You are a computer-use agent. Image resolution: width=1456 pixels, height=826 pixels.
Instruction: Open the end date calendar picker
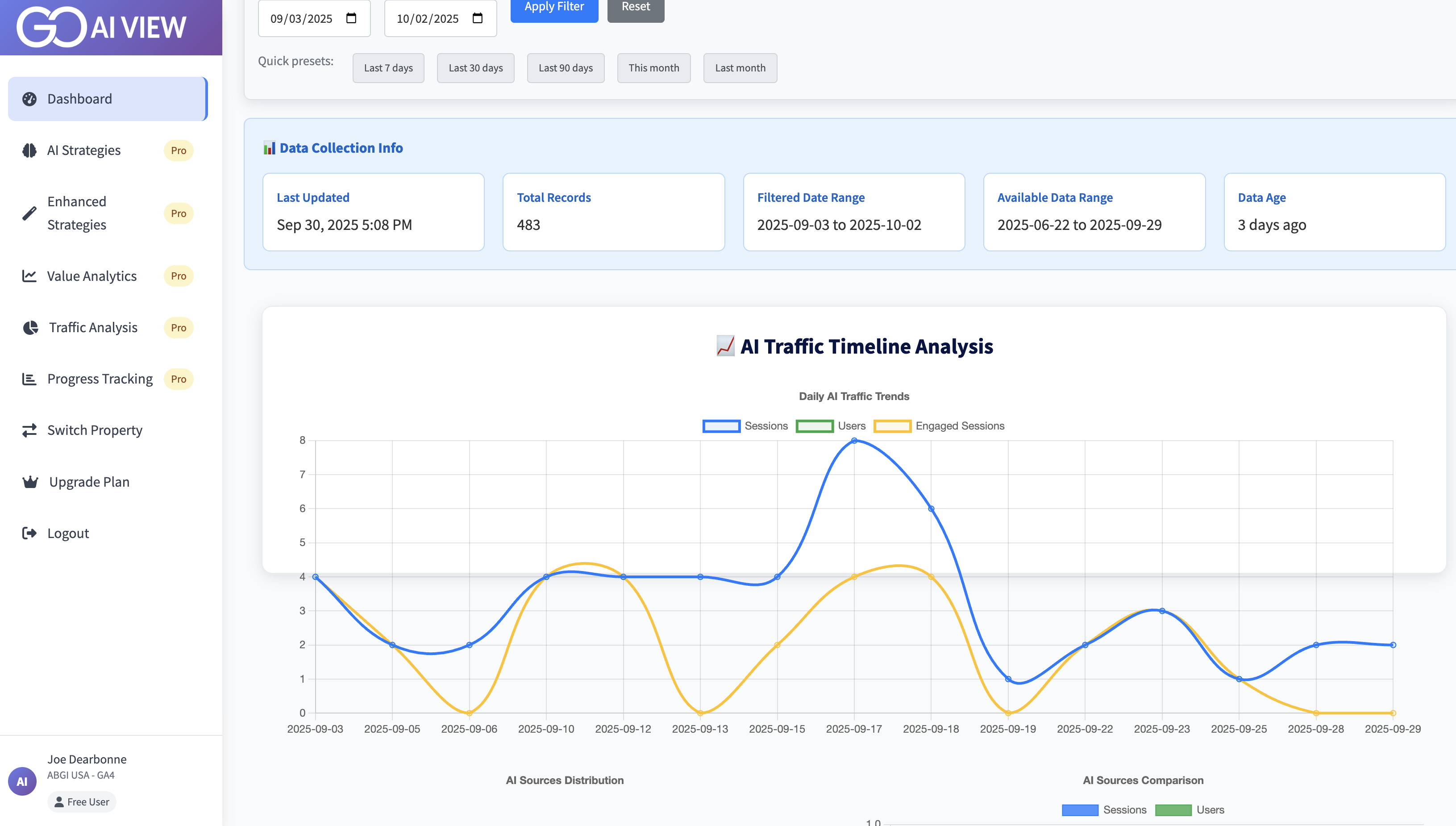pyautogui.click(x=478, y=18)
